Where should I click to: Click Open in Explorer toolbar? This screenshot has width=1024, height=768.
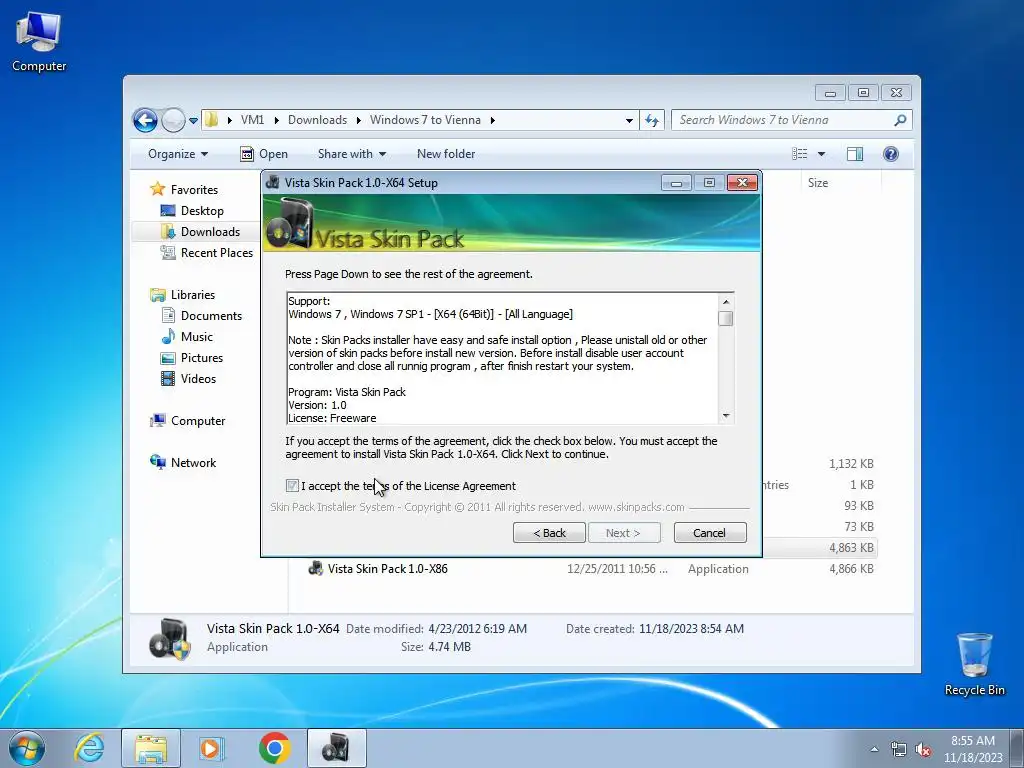point(264,154)
